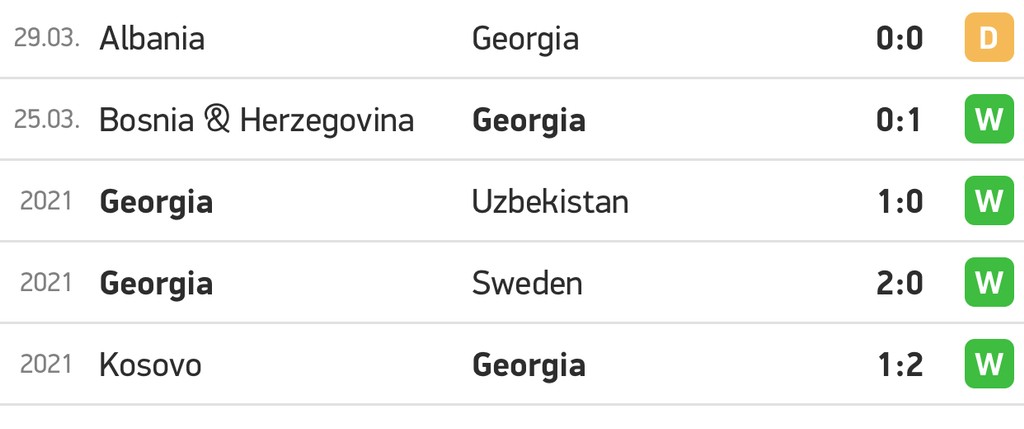Select bold Georgia in the Uzbekistan row

(x=156, y=202)
